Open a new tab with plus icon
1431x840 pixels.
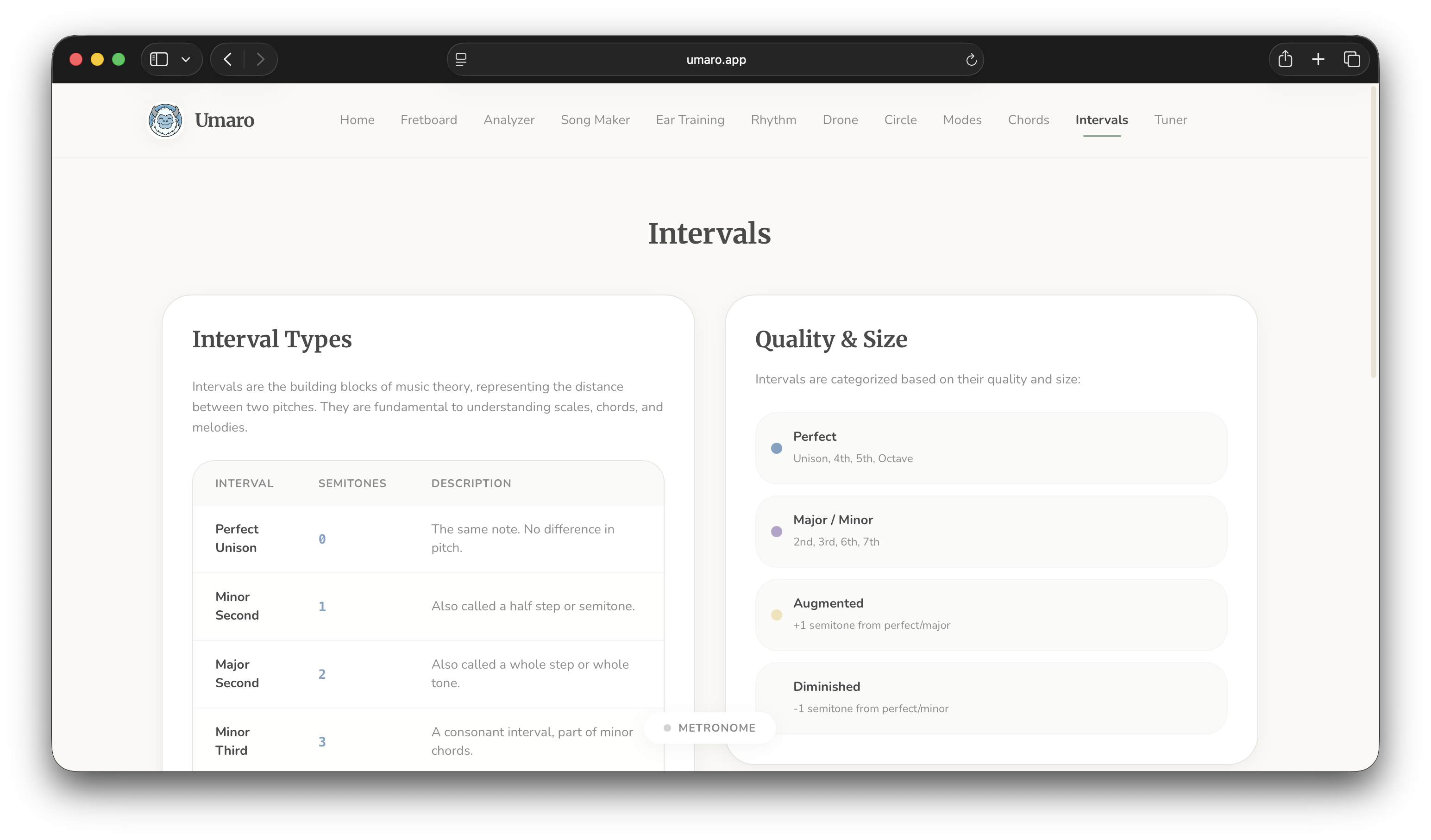tap(1318, 59)
